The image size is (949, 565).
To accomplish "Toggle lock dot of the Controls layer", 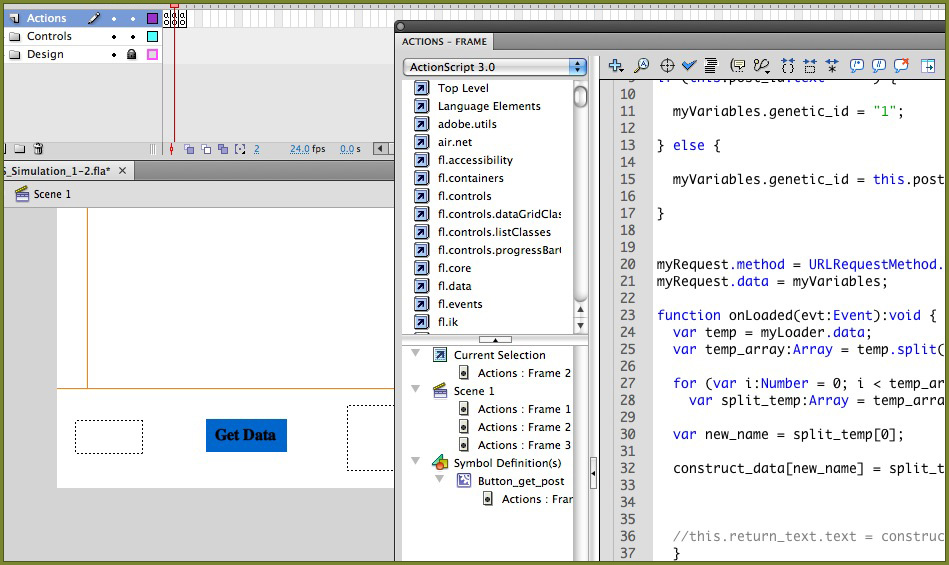I will coord(131,37).
